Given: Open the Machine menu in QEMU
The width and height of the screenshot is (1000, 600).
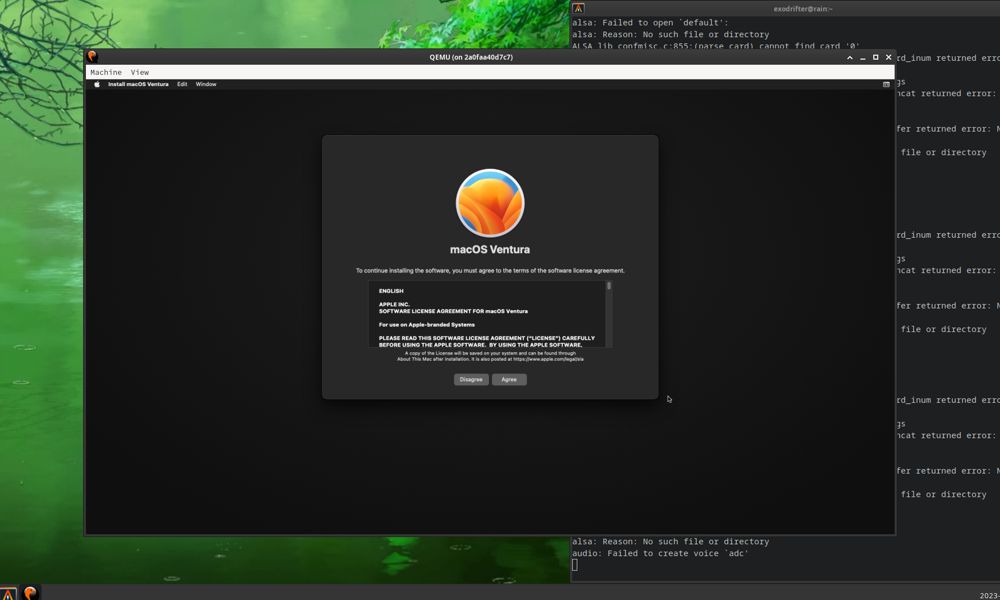Looking at the screenshot, I should [x=106, y=72].
